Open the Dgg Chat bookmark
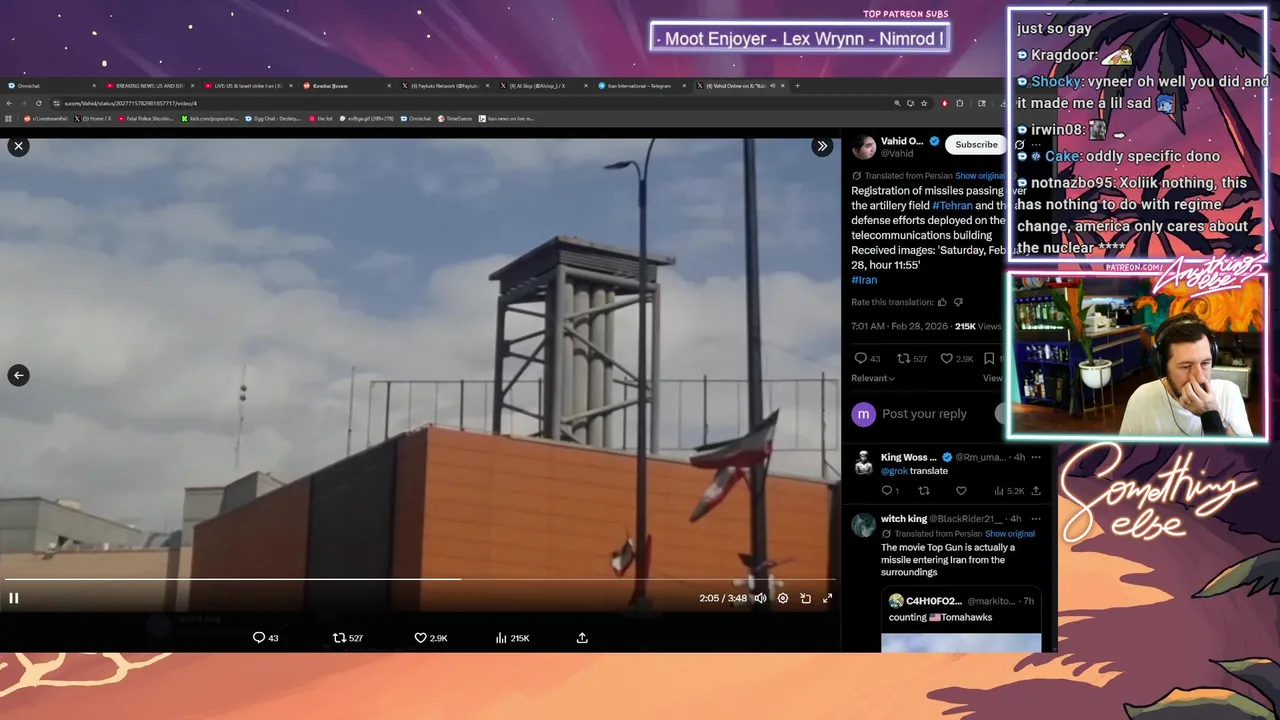The width and height of the screenshot is (1280, 720). 273,118
